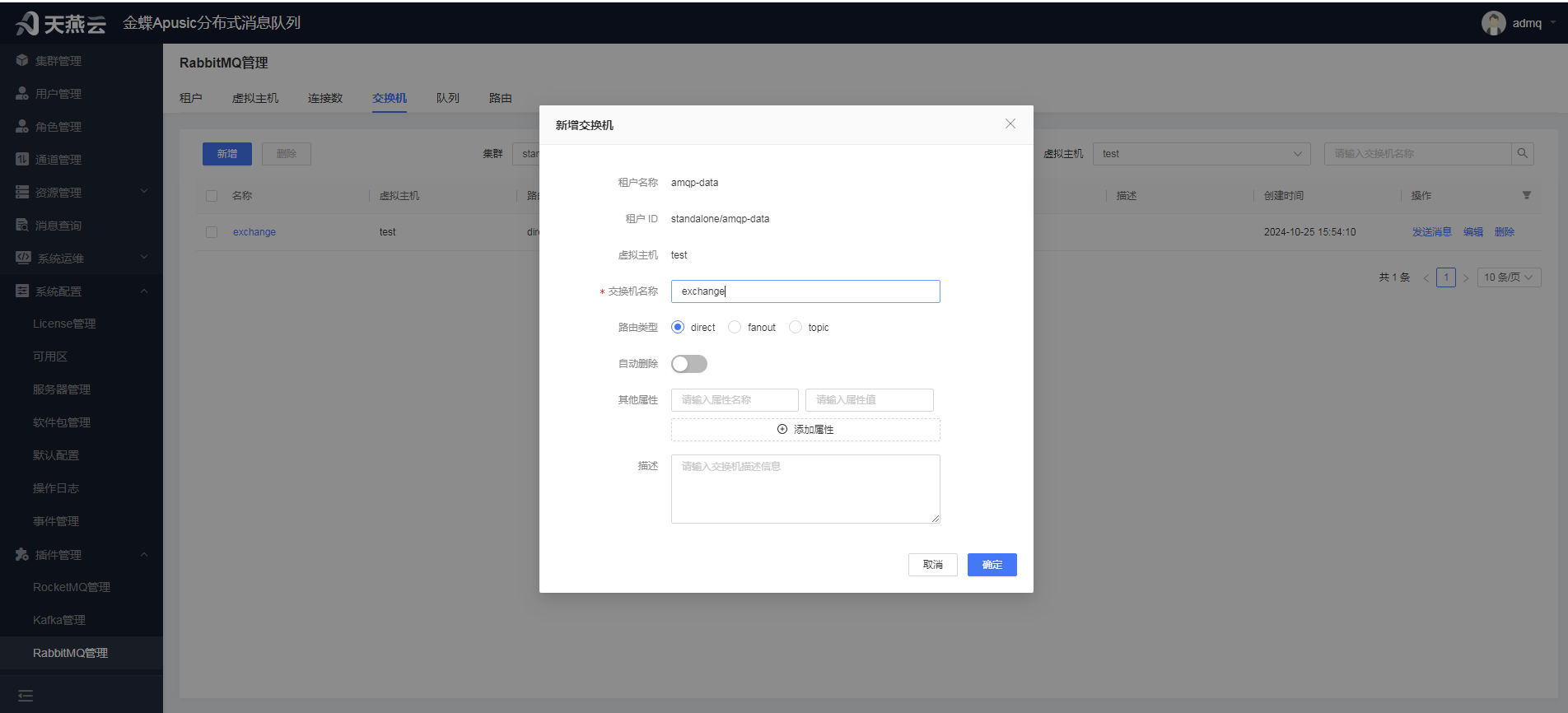Viewport: 1568px width, 713px height.
Task: Click the 交换机名称 input field
Action: 805,291
